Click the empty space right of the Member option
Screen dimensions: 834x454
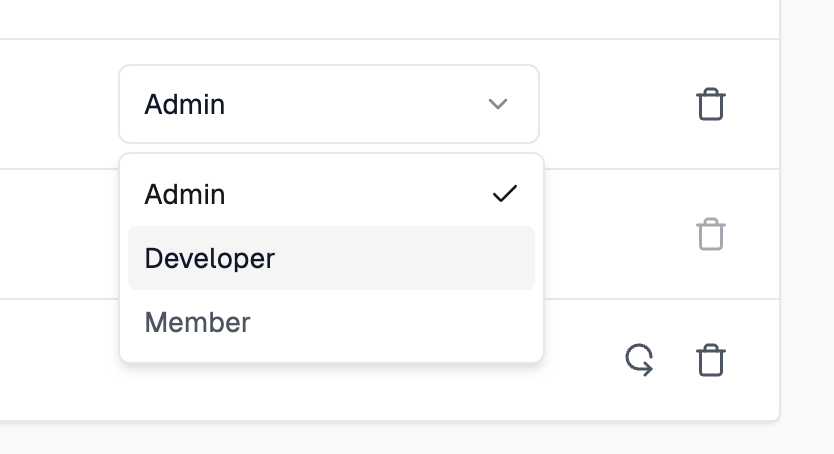(x=393, y=322)
